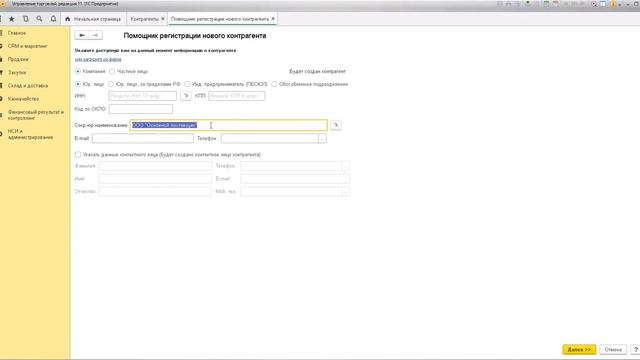Click fill-by-INN button next to ИНН field

(x=186, y=96)
